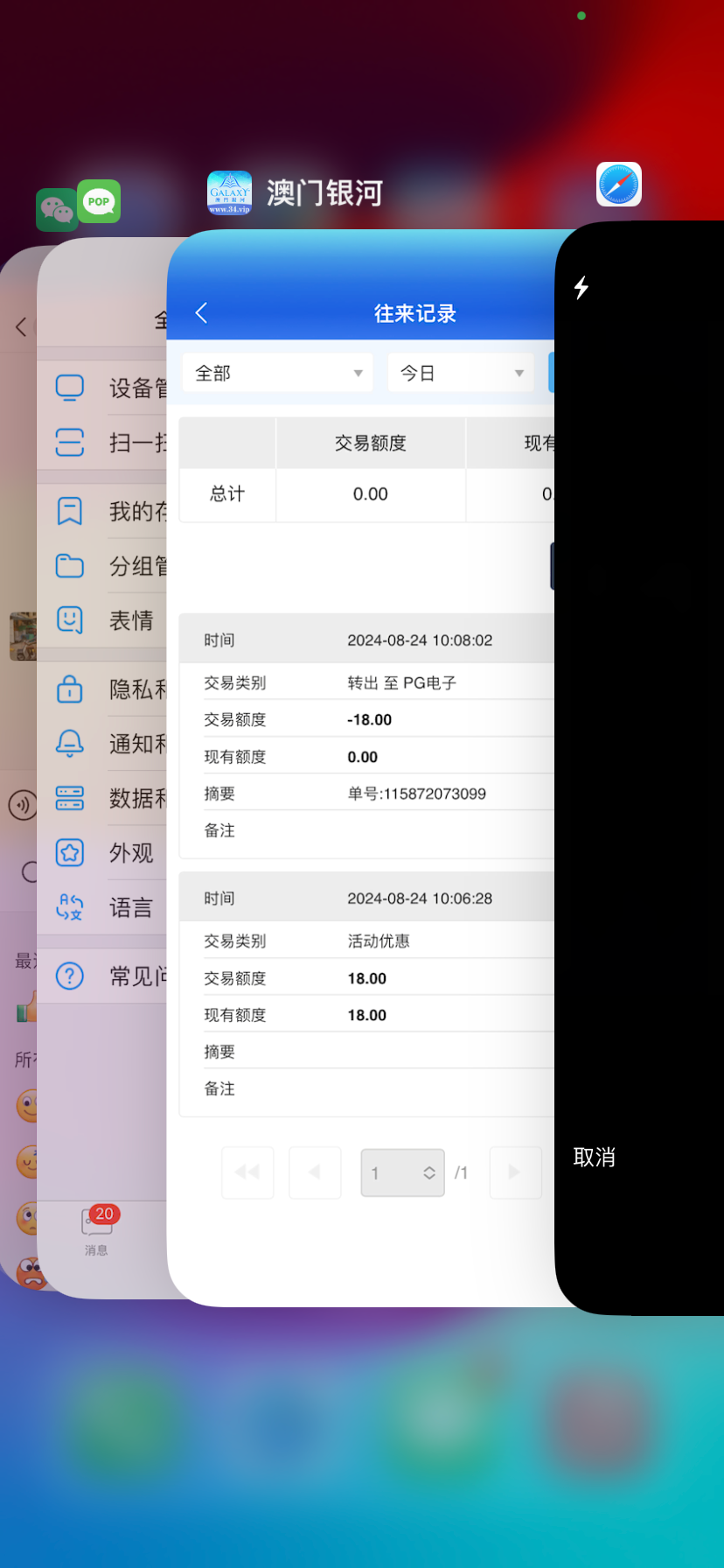
Task: Go to next page of records
Action: click(514, 1172)
